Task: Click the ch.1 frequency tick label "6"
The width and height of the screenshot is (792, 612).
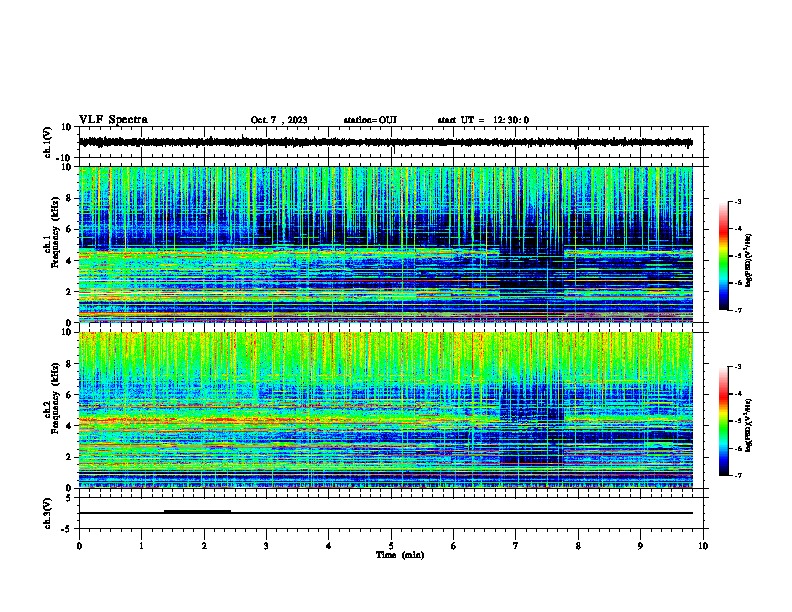Action: tap(69, 229)
